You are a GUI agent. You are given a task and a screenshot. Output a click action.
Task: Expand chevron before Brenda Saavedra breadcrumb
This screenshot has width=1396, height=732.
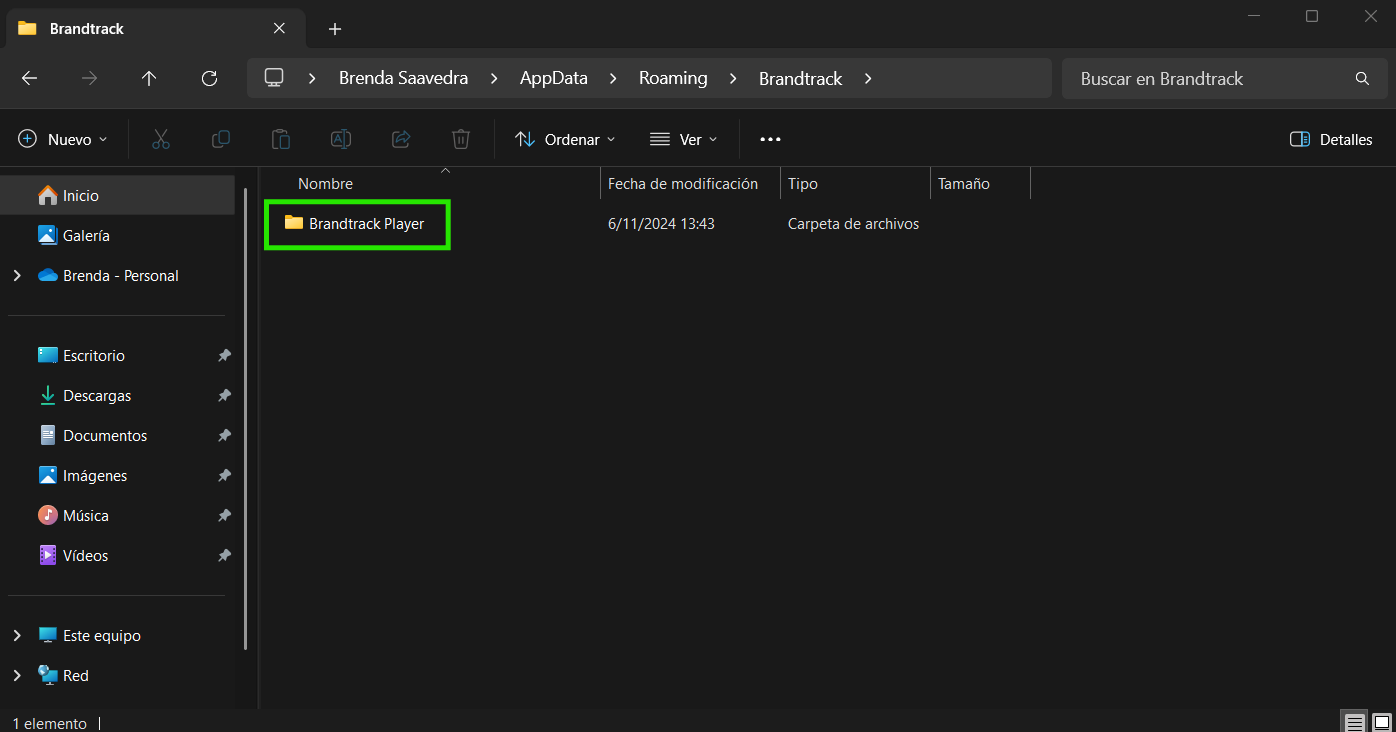tap(312, 78)
